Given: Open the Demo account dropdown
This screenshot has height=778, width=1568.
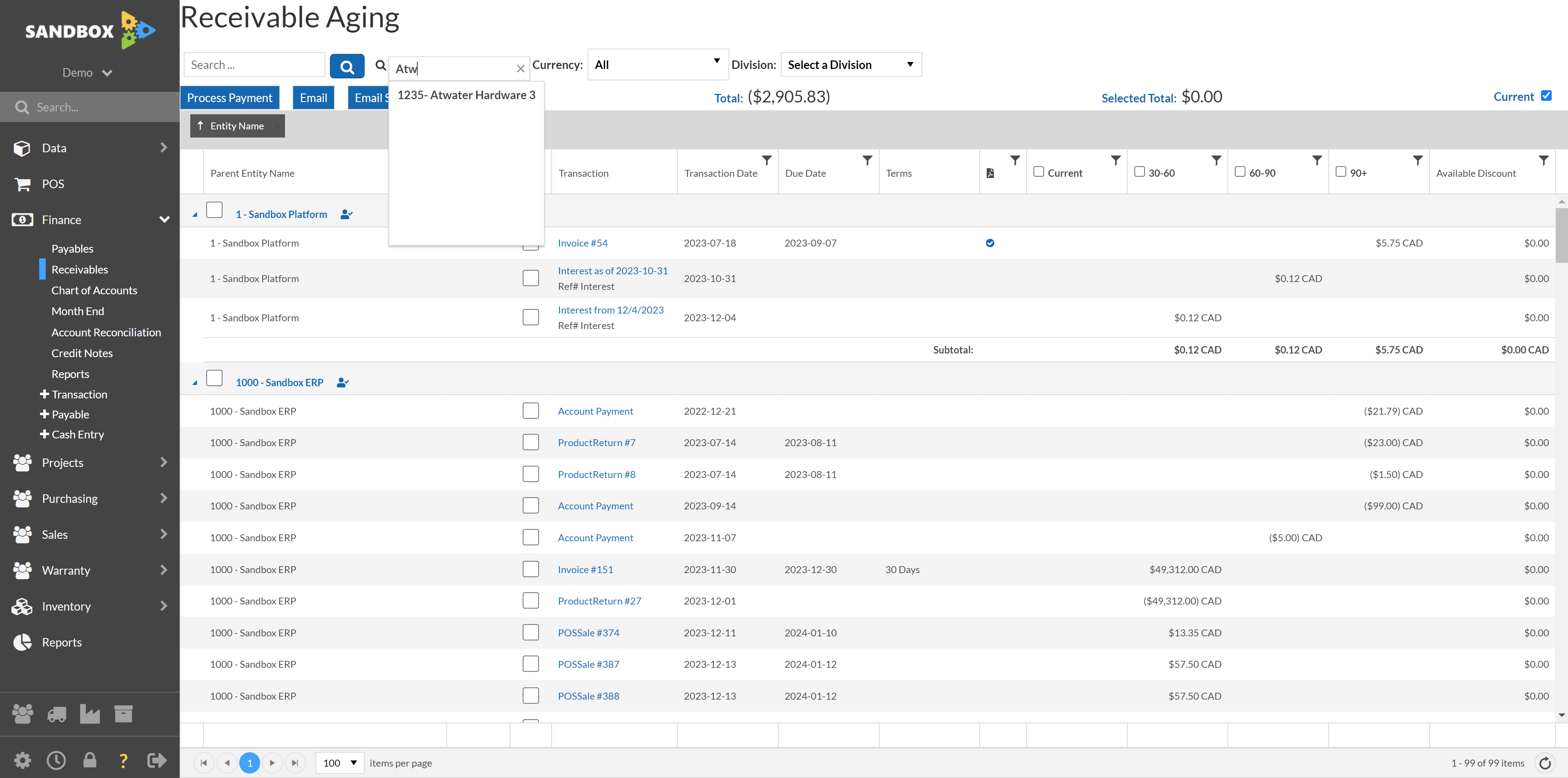Looking at the screenshot, I should pyautogui.click(x=87, y=73).
